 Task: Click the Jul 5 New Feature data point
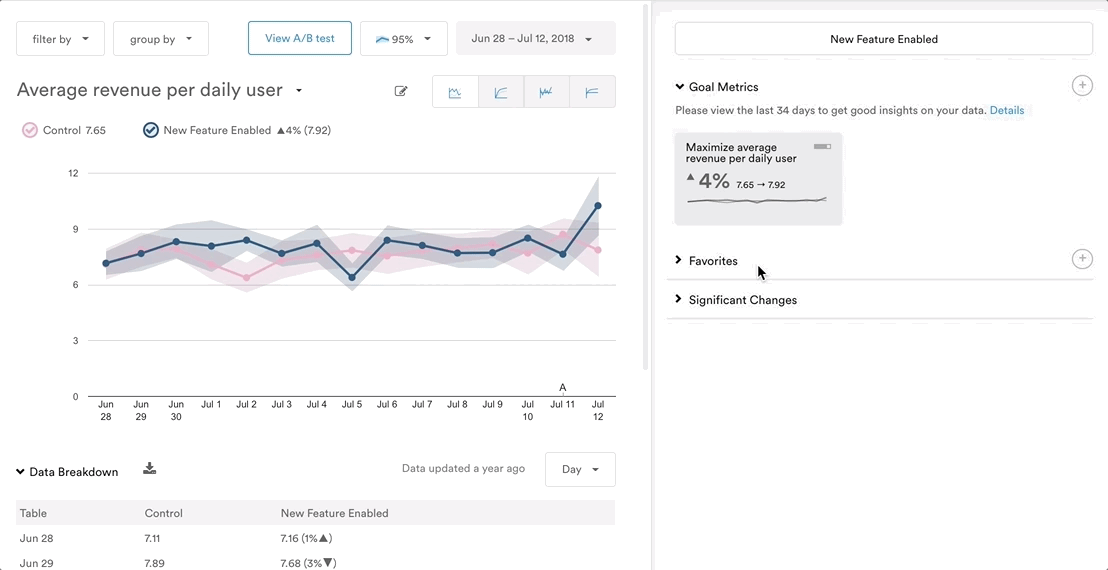[x=352, y=278]
